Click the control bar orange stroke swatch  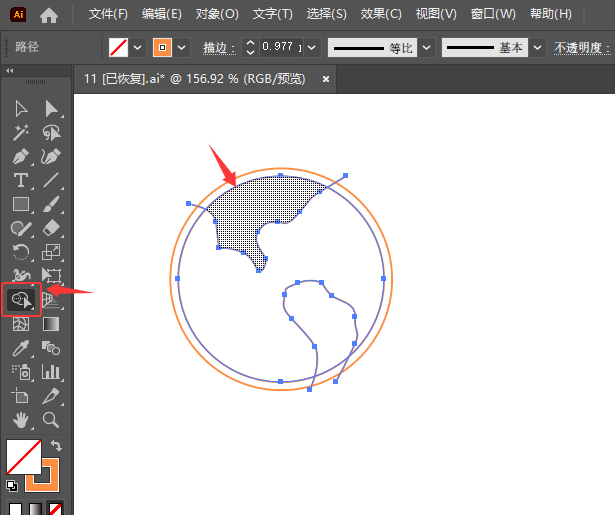(x=162, y=47)
